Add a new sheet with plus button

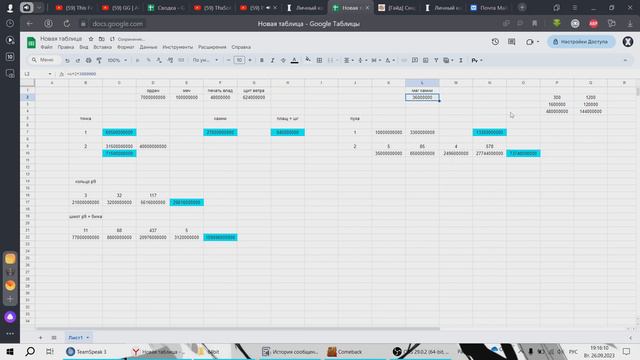(x=40, y=338)
